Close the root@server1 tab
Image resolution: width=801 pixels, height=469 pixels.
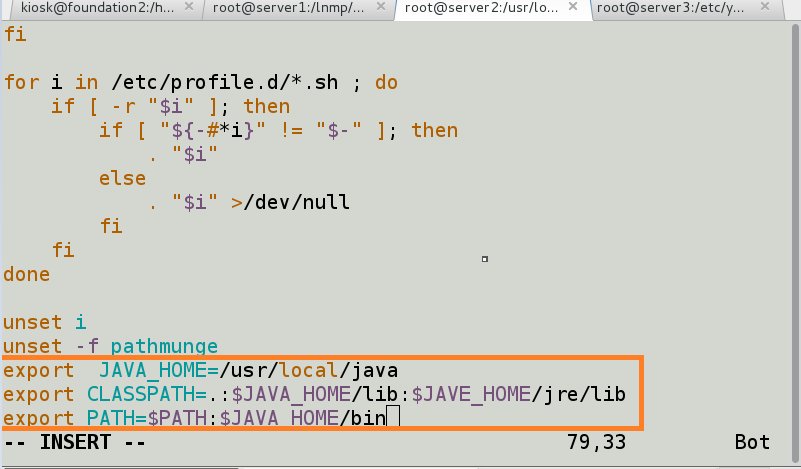381,7
